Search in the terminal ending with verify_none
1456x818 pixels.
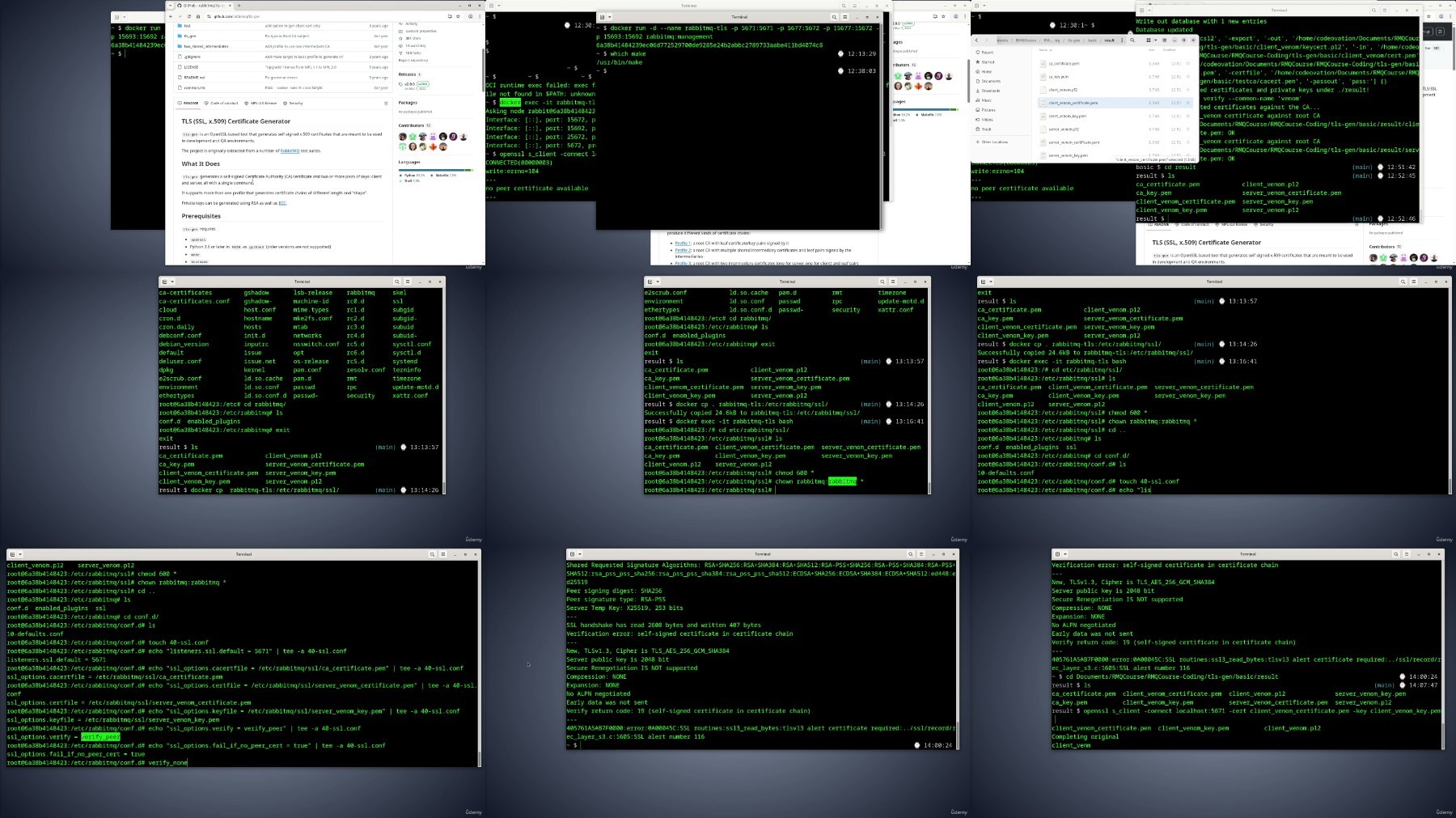pyautogui.click(x=432, y=554)
